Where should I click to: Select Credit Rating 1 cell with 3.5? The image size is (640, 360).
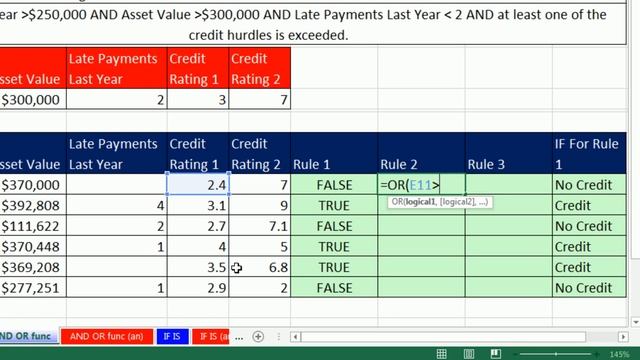click(198, 267)
